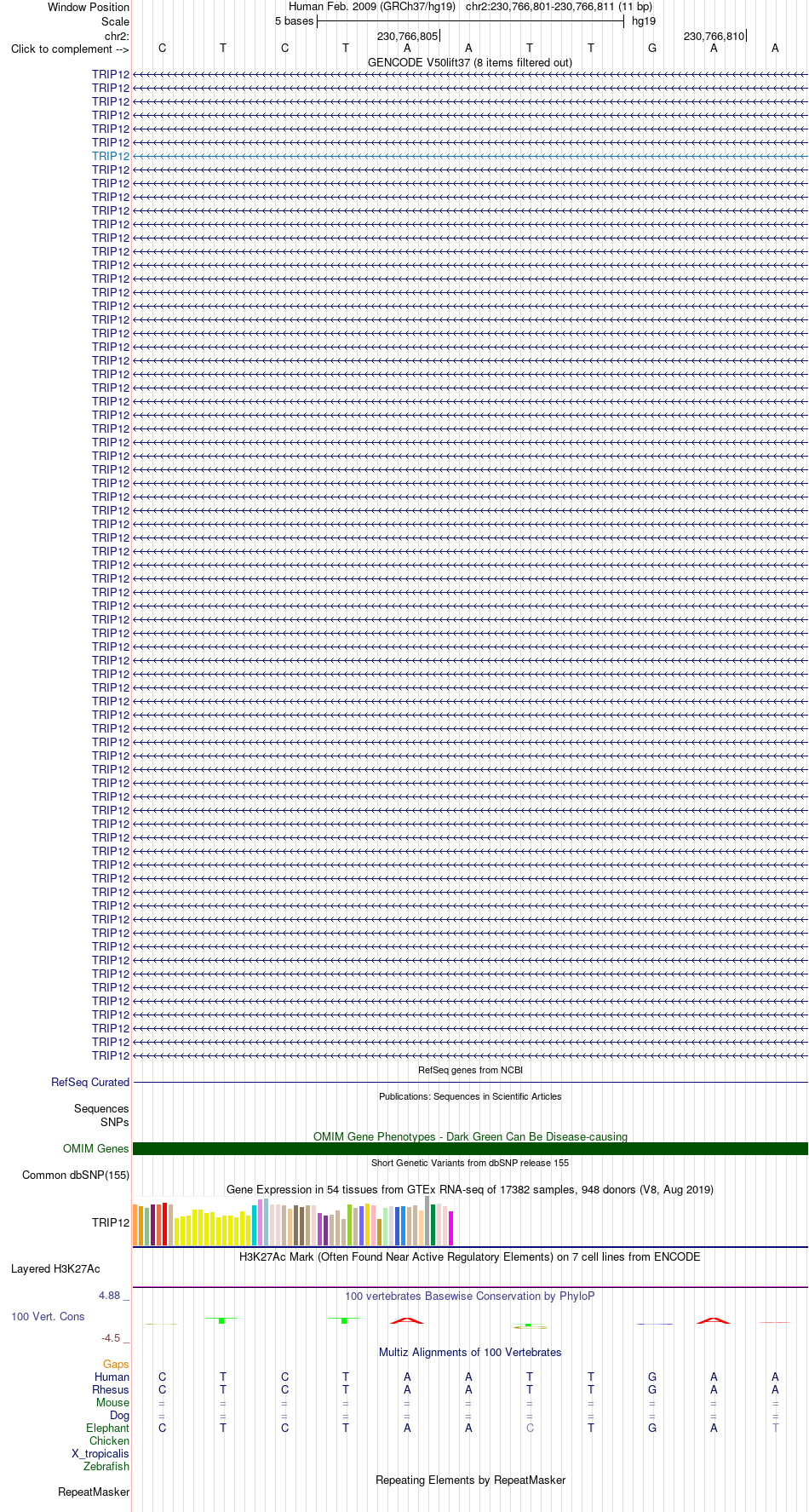
Task: Click the G base in the chr2 sequence row
Action: click(652, 48)
